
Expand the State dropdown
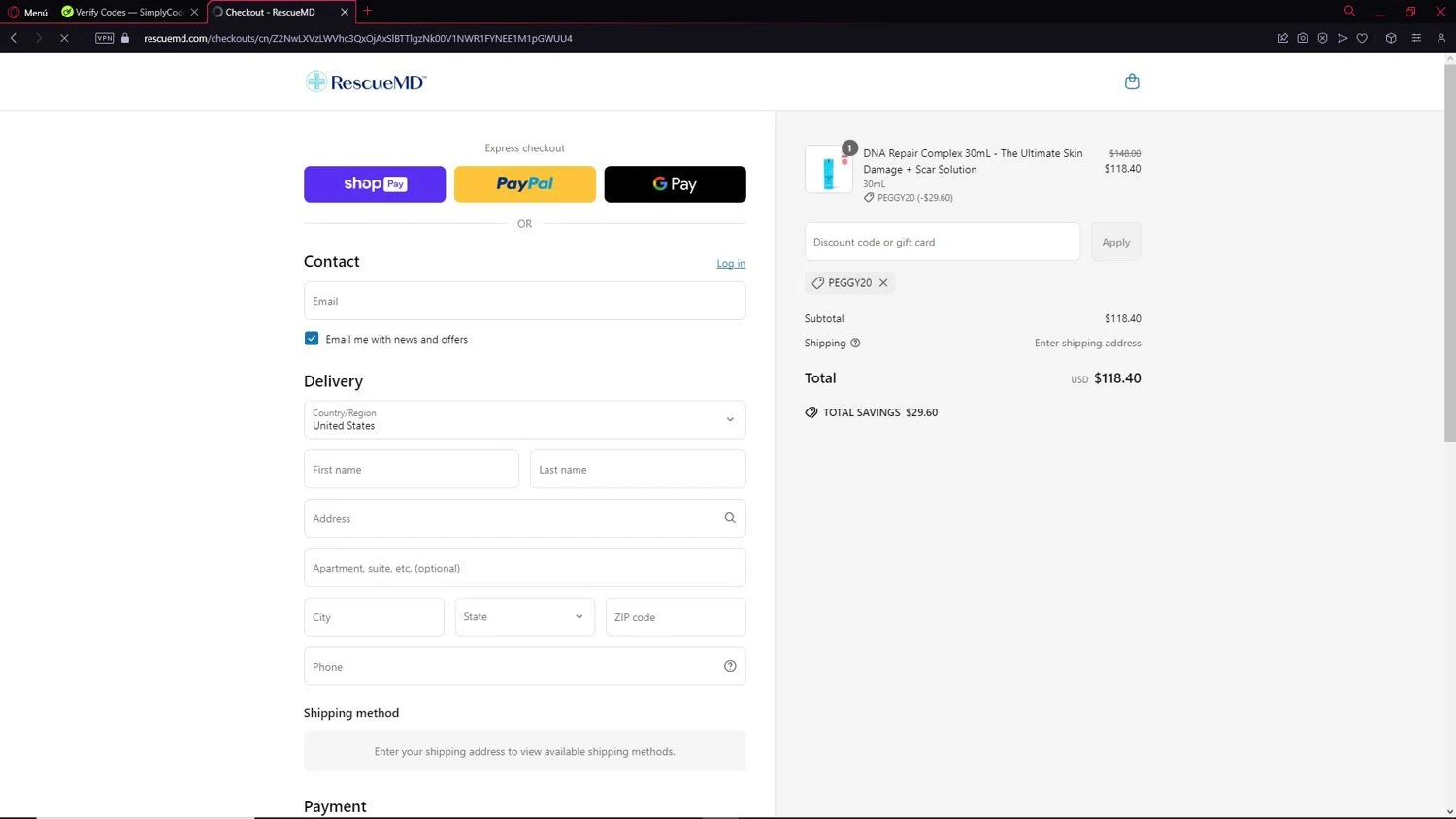tap(525, 617)
